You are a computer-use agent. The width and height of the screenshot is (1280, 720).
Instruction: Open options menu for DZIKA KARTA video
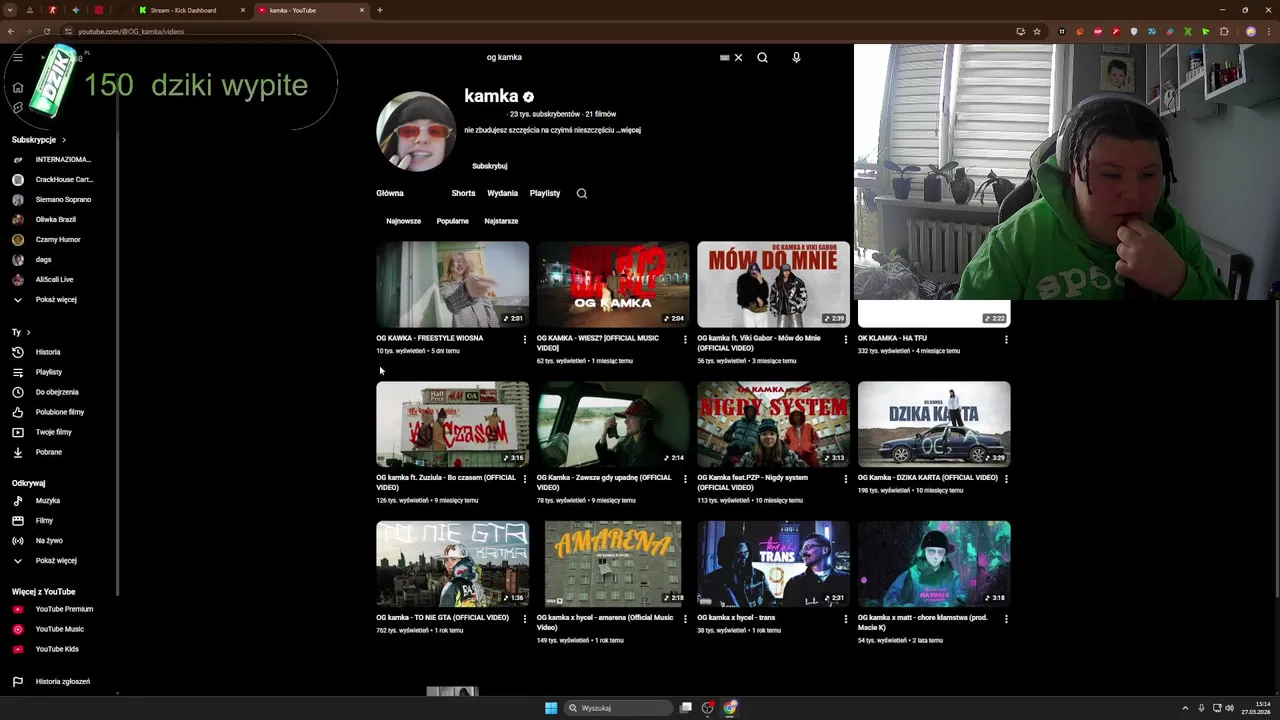click(x=1006, y=479)
